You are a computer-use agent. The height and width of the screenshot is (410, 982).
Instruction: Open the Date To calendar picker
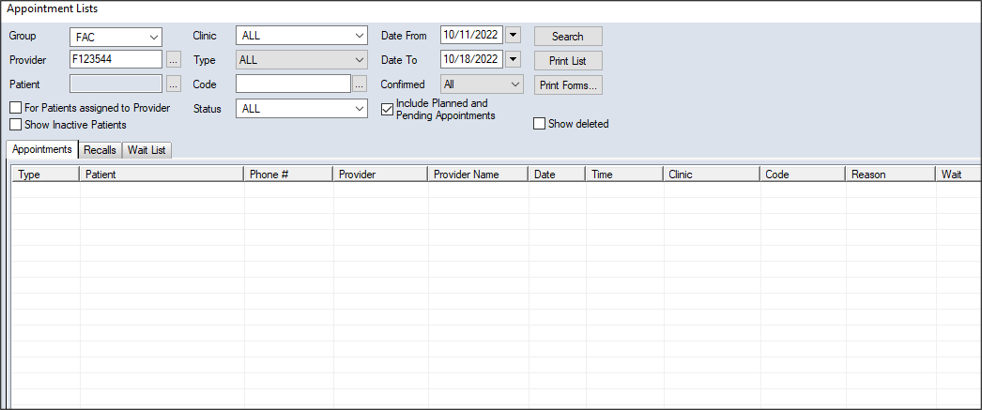point(513,60)
